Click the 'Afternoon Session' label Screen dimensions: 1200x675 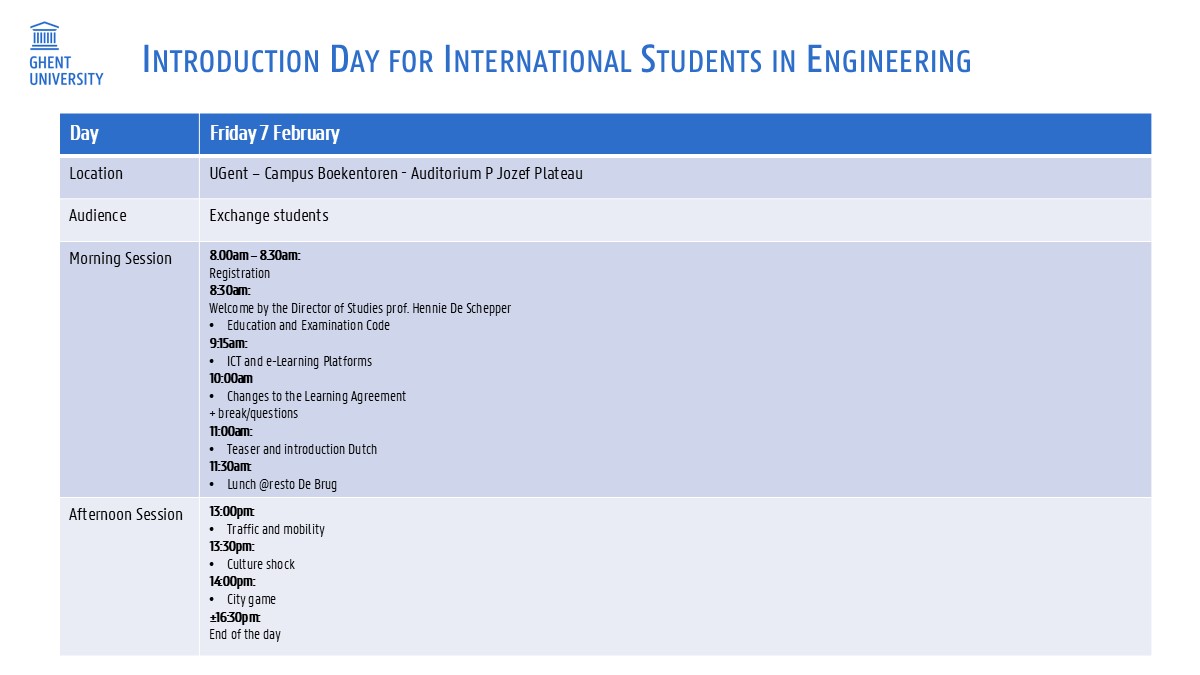pyautogui.click(x=126, y=515)
